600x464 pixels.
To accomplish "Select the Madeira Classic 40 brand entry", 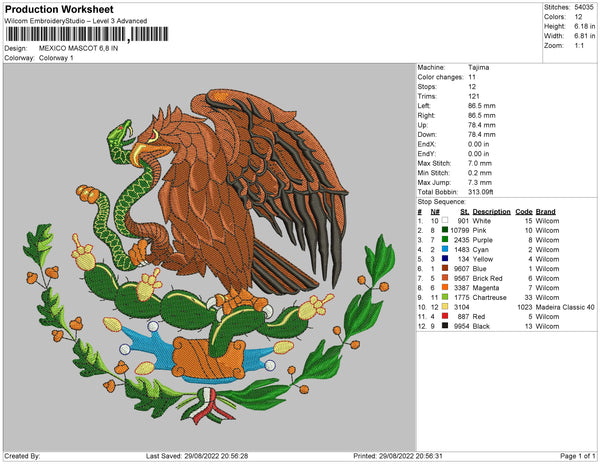I will point(565,307).
